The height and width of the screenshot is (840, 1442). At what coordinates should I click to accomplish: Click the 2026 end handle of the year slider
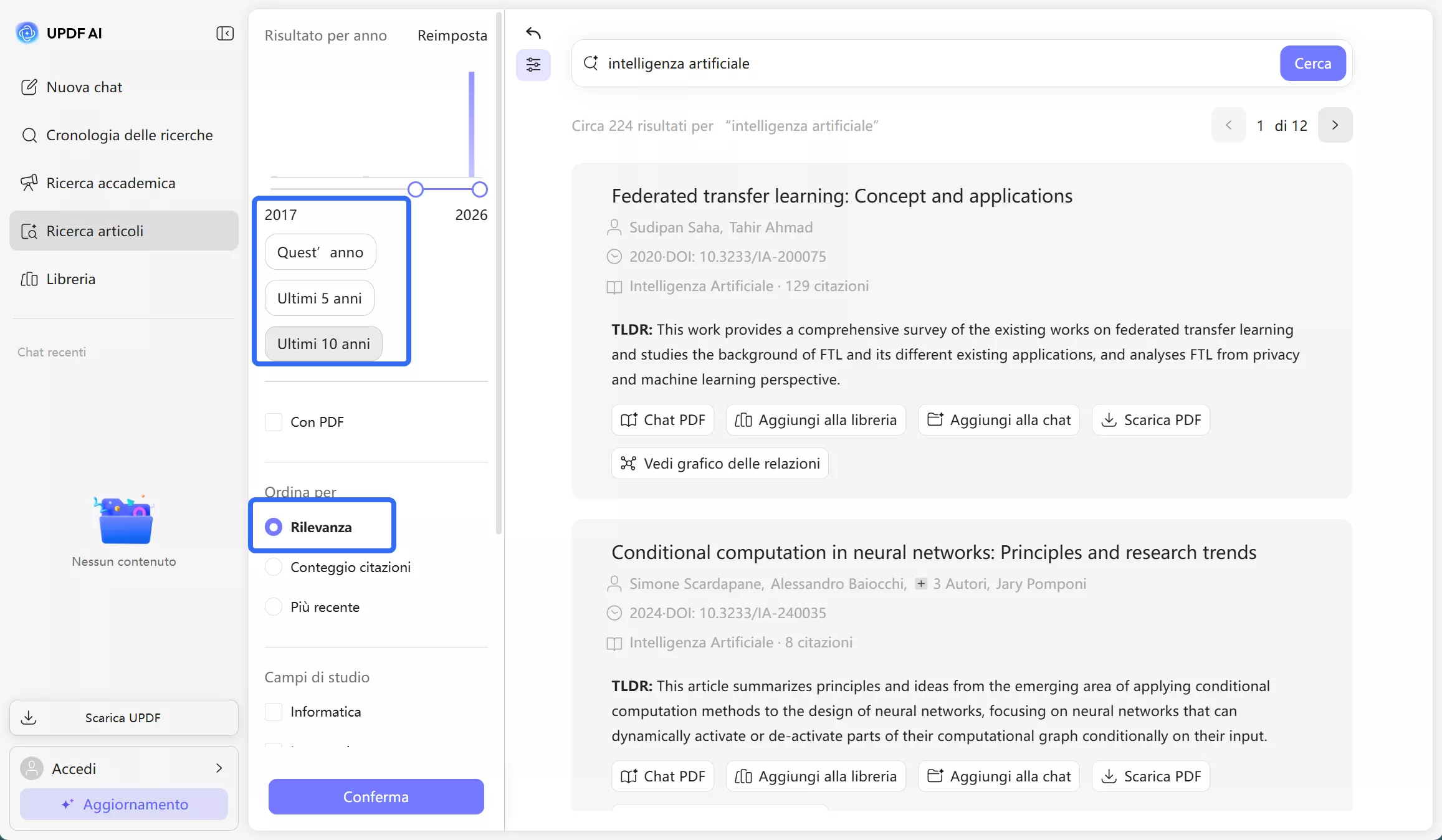tap(479, 189)
